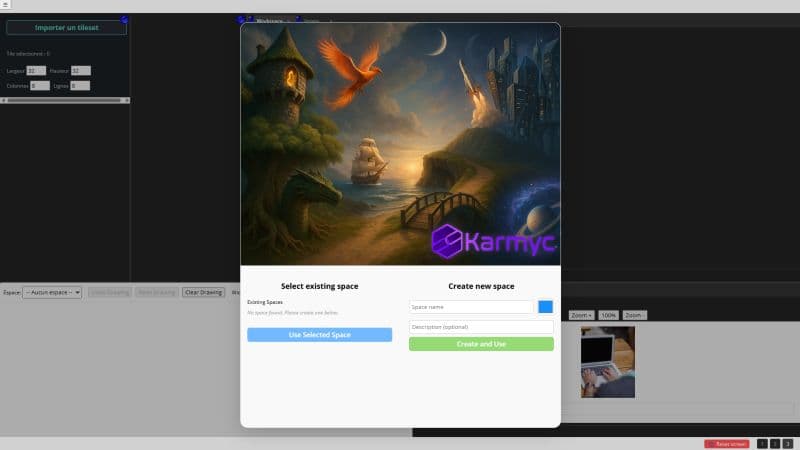This screenshot has height=450, width=800.
Task: Click the Largeur input field
Action: tap(36, 70)
